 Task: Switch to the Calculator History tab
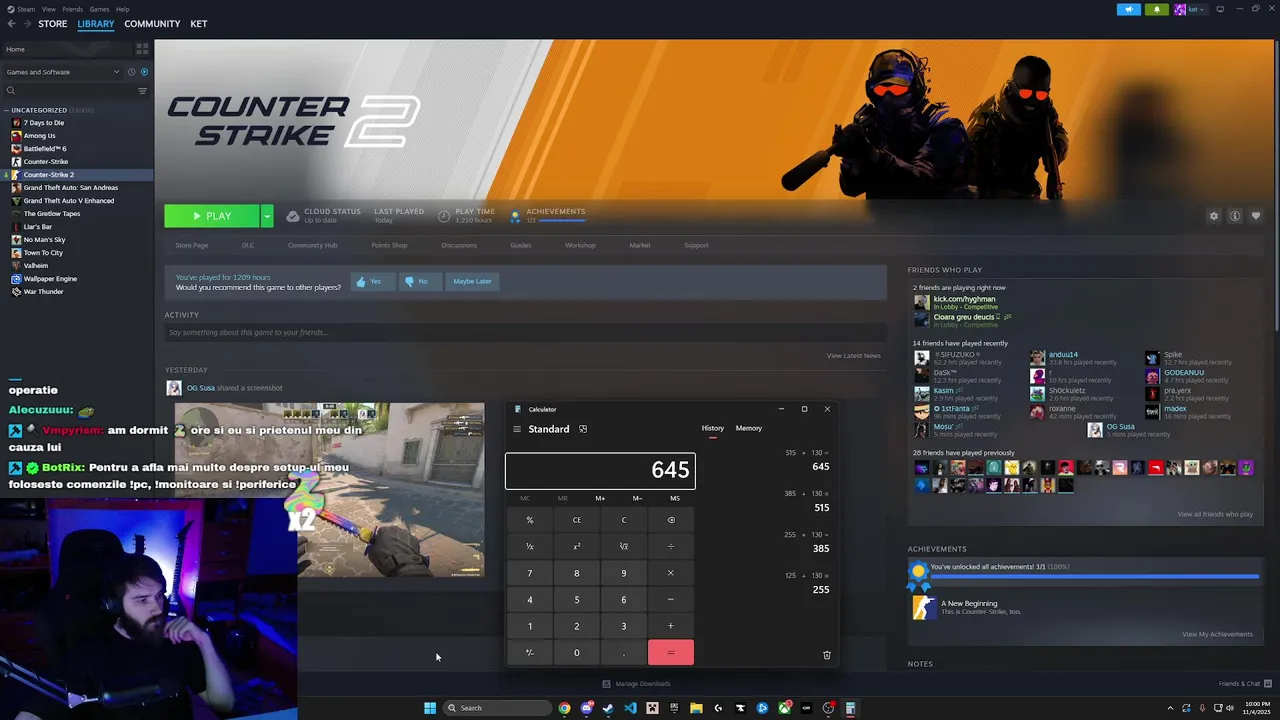coord(713,428)
